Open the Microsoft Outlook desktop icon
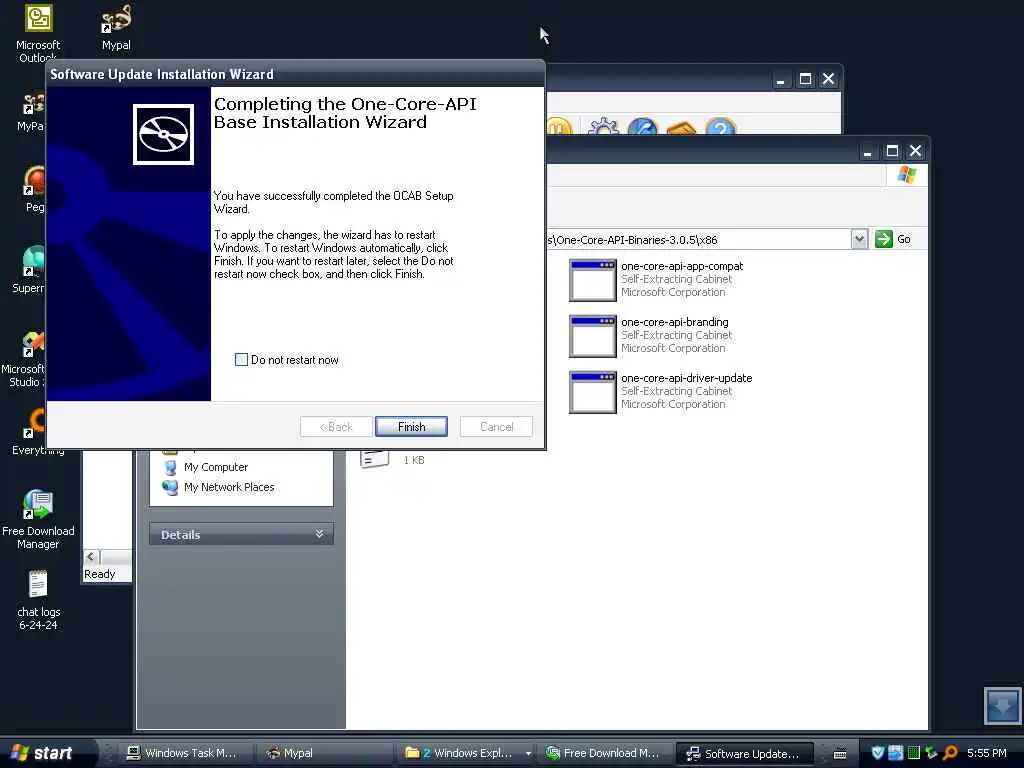1024x768 pixels. [x=38, y=33]
